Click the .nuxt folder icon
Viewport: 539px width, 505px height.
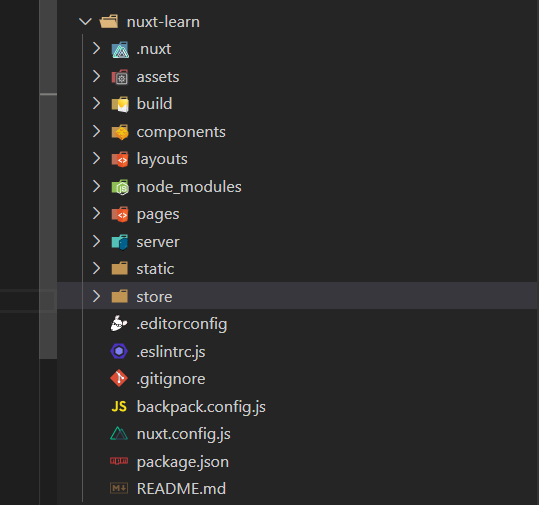pos(120,49)
